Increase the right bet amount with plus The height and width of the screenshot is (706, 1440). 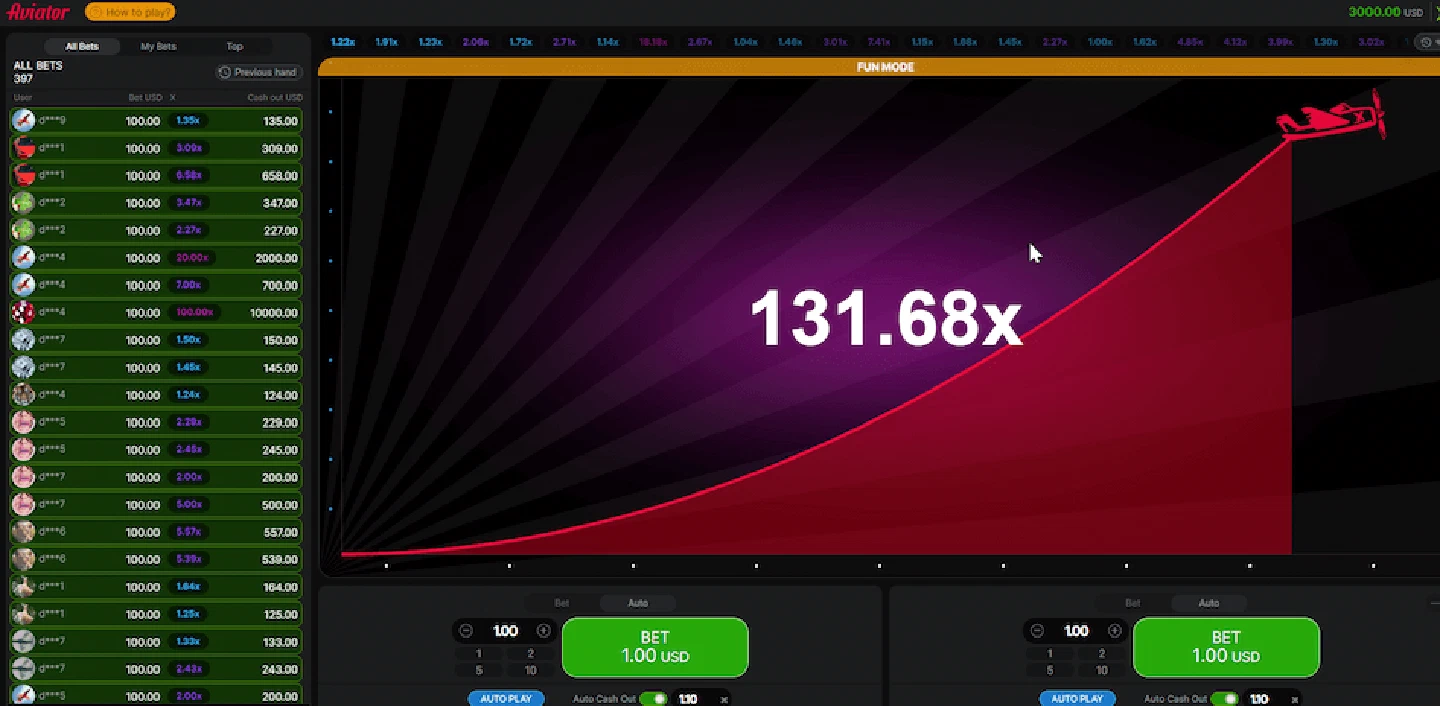pos(1114,631)
